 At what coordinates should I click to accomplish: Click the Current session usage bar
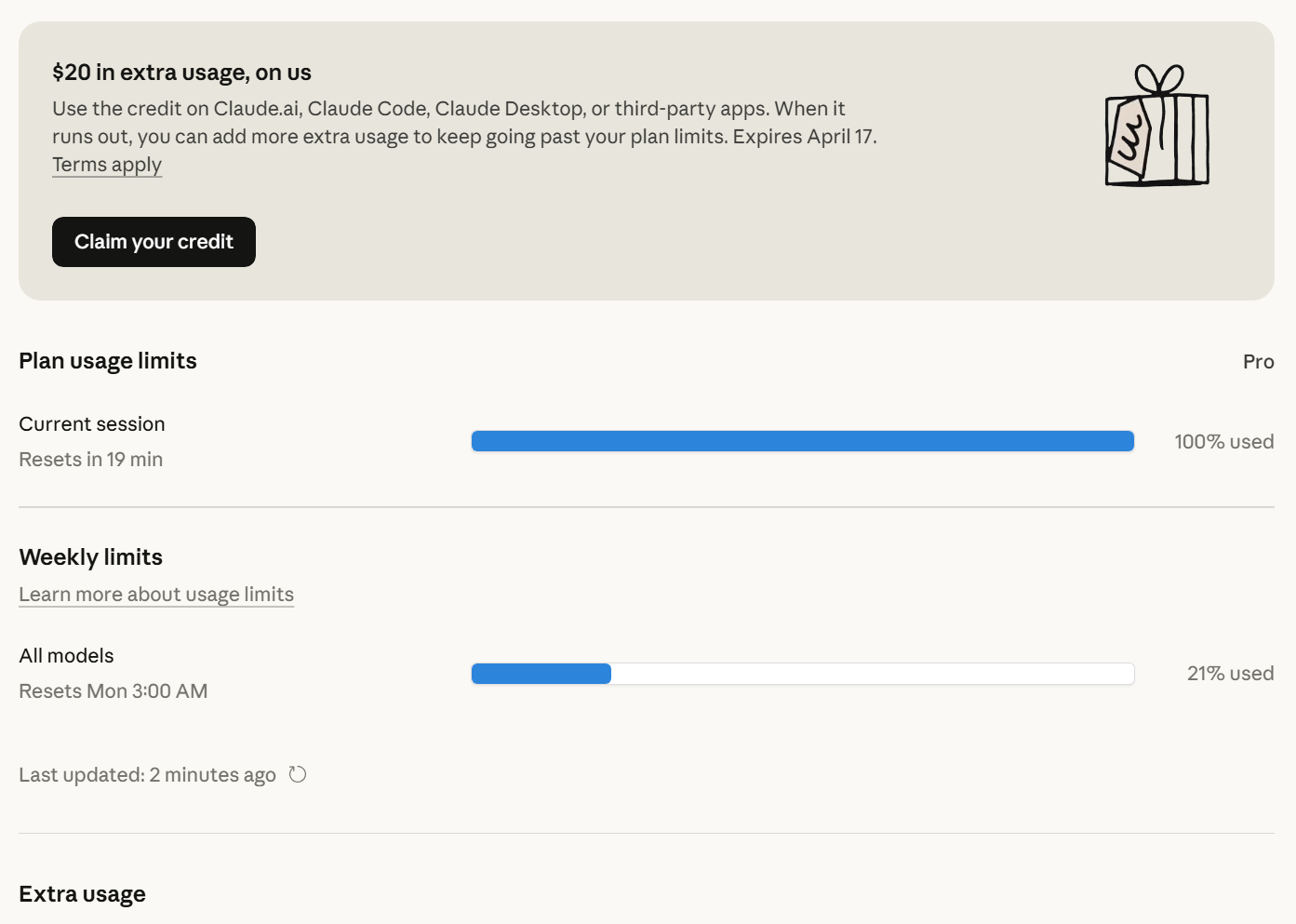(x=803, y=441)
